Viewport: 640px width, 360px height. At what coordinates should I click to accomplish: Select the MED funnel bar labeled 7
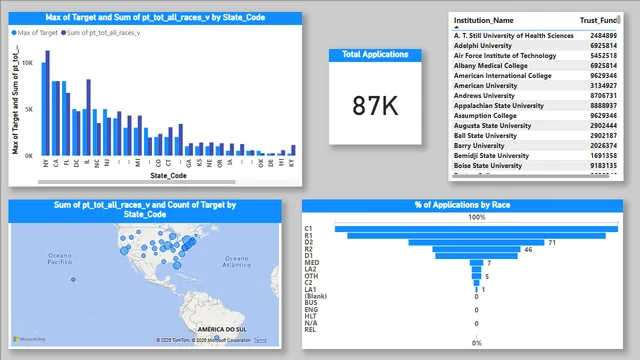[476, 263]
